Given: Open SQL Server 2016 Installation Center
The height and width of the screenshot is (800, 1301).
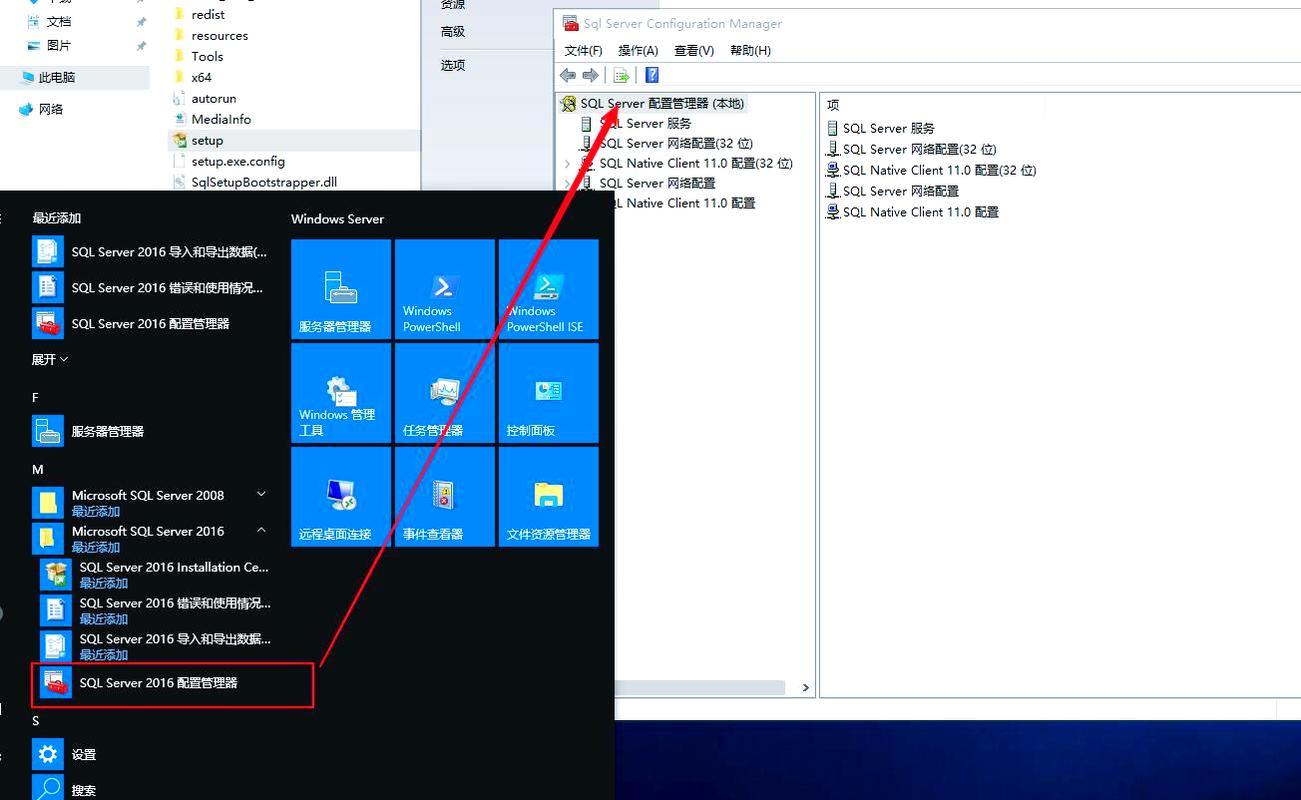Looking at the screenshot, I should click(156, 574).
